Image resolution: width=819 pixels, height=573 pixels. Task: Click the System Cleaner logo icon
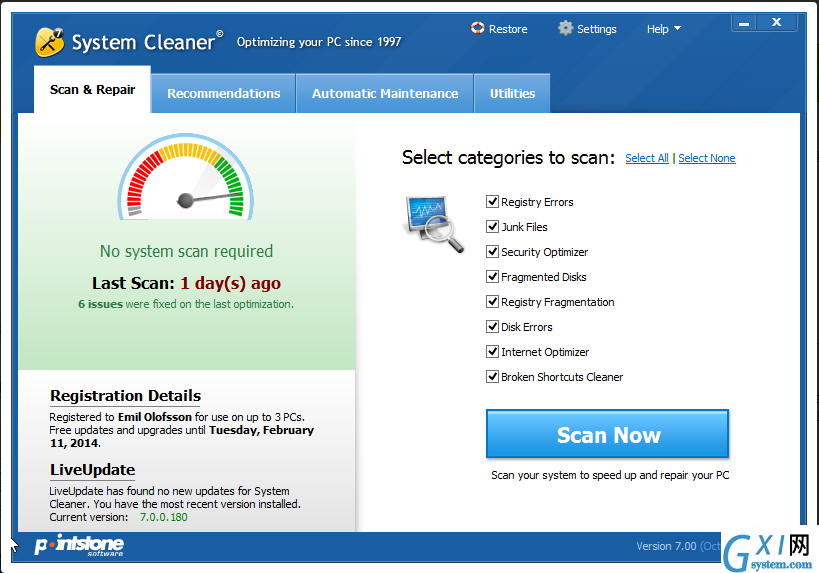coord(50,42)
